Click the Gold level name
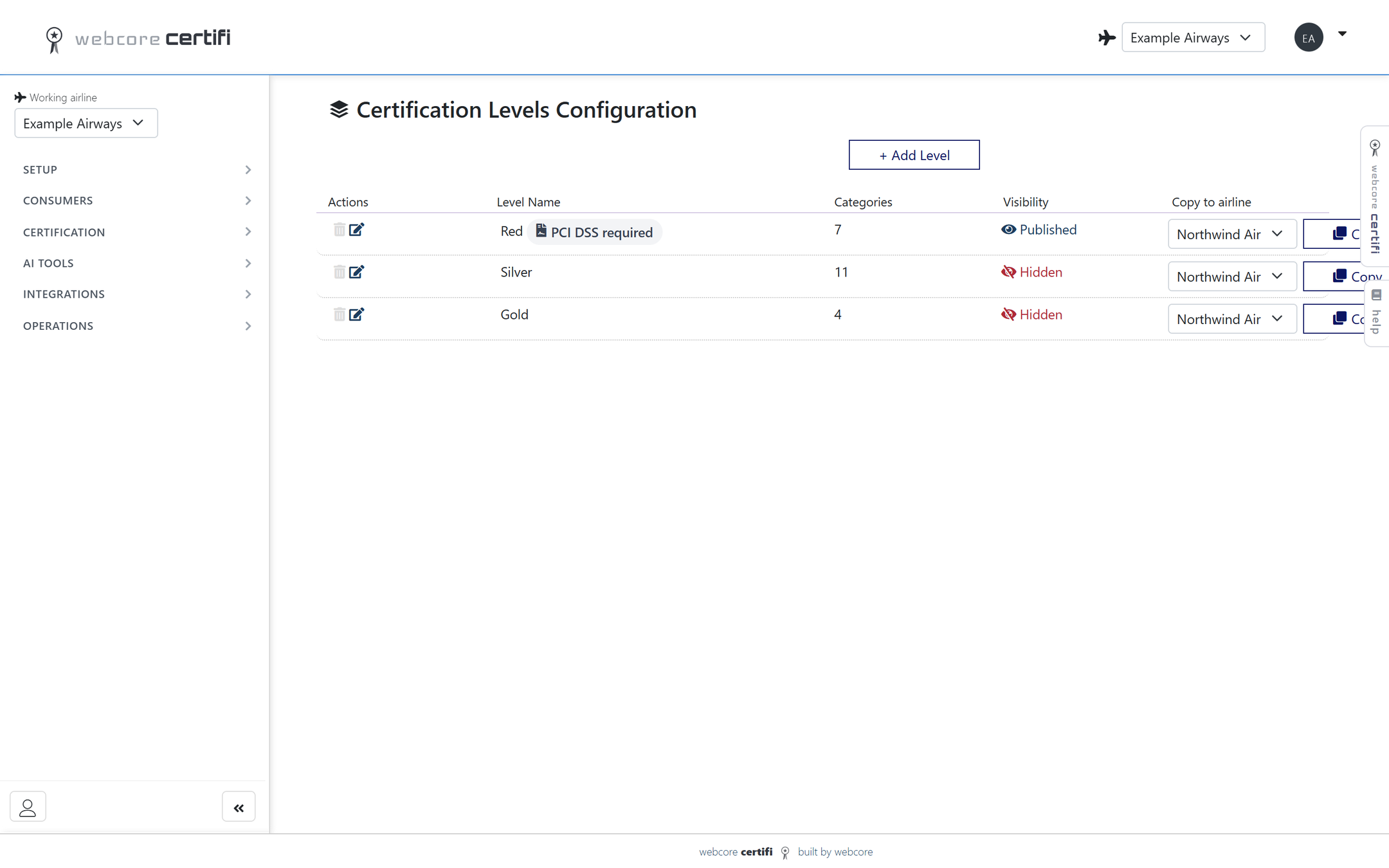1389x868 pixels. (x=514, y=314)
